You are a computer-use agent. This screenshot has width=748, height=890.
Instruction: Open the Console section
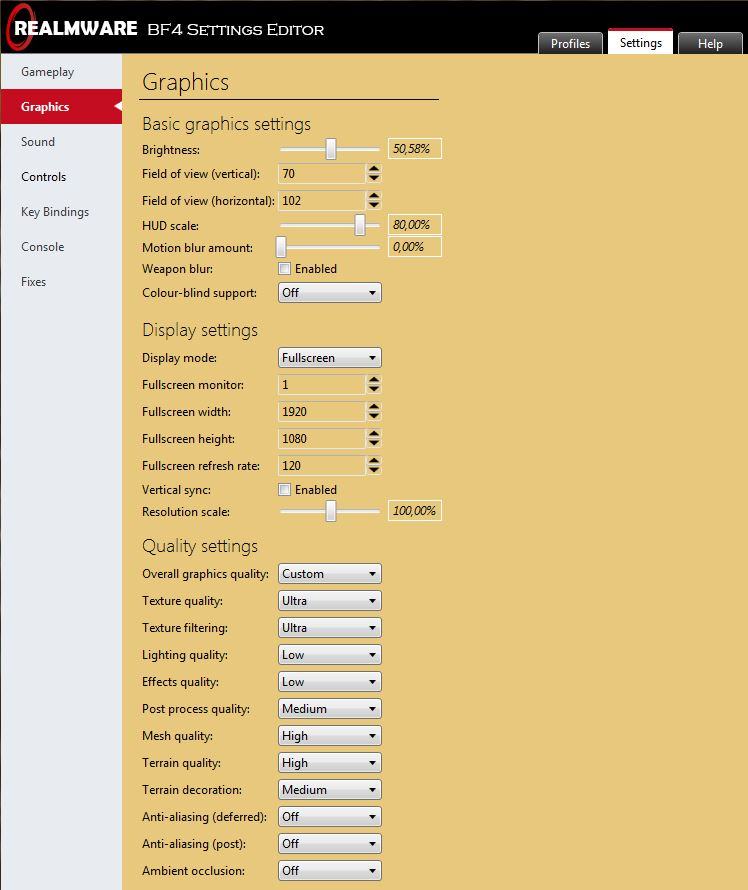coord(61,246)
